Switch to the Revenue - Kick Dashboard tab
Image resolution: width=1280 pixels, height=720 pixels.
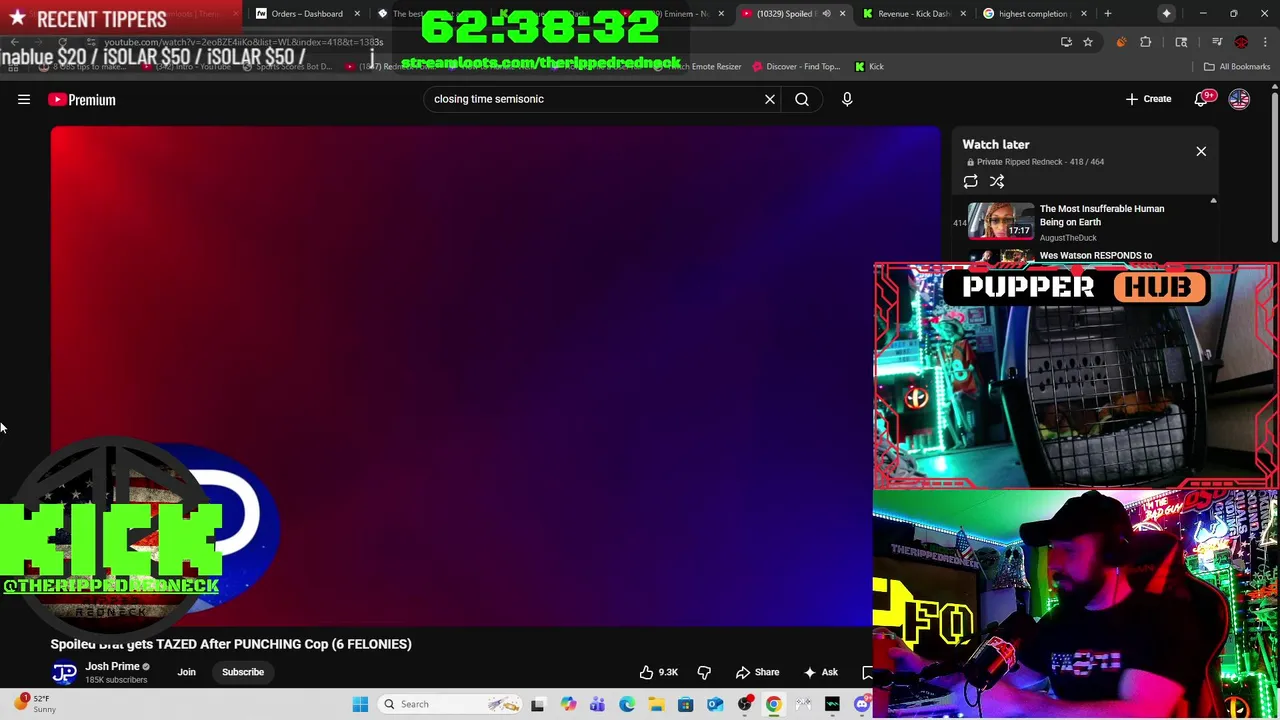(912, 14)
